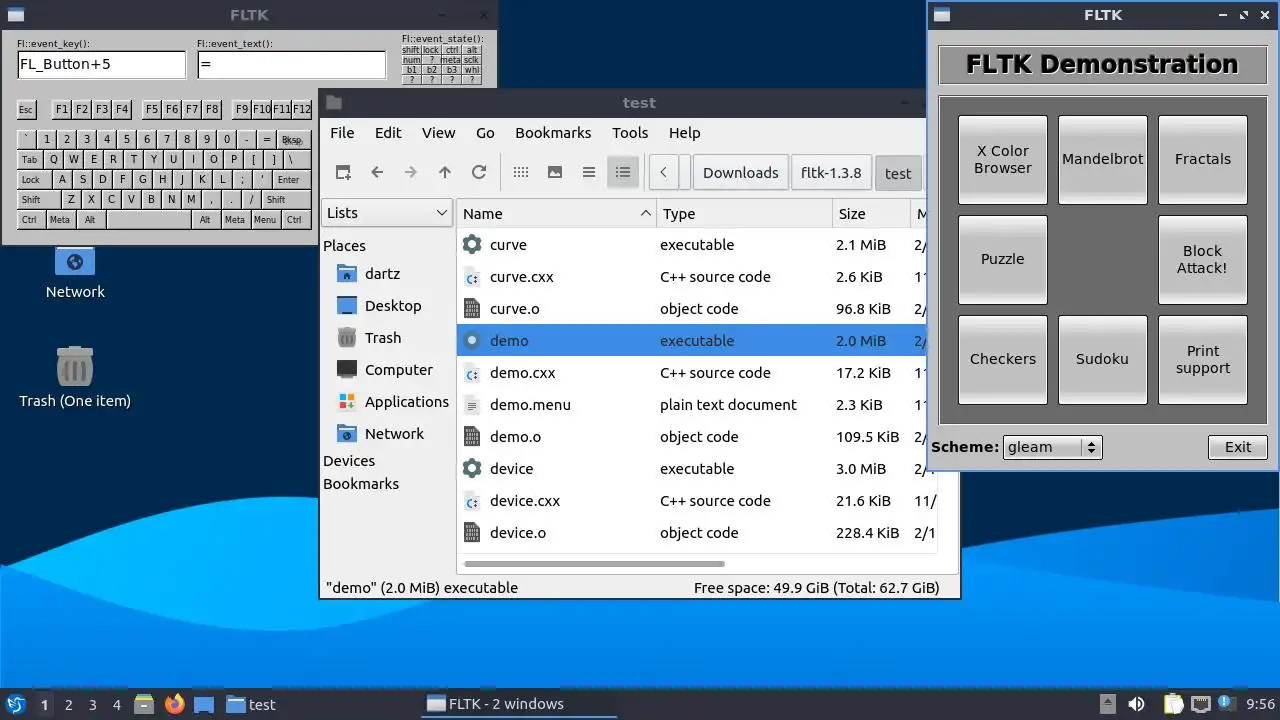The height and width of the screenshot is (720, 1280).
Task: Toggle the alt state indicator
Action: [472, 50]
